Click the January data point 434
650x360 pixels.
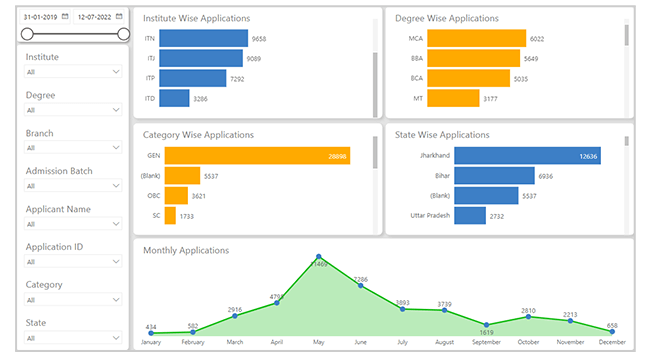(151, 333)
